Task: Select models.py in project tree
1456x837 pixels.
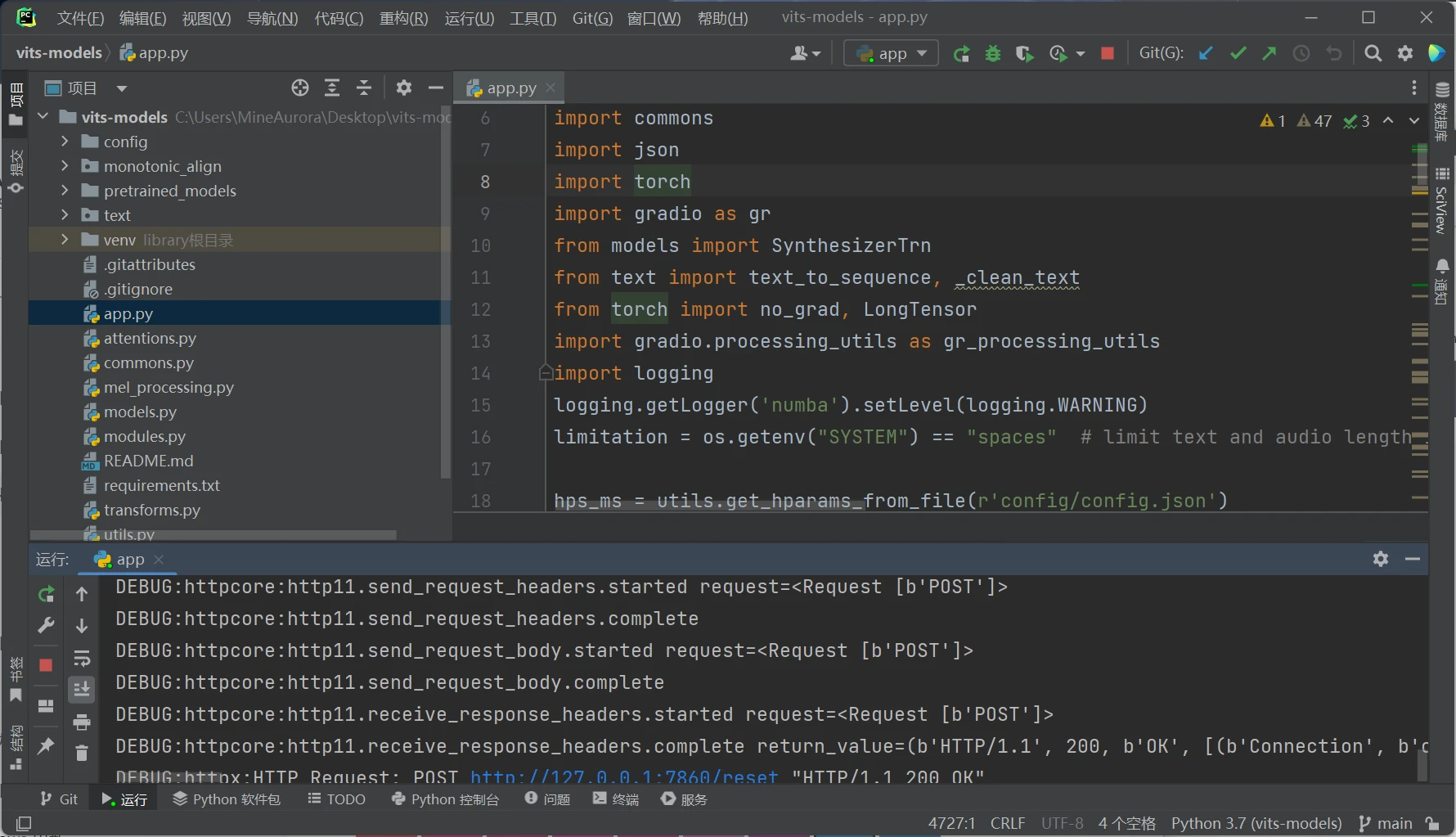Action: 140,412
